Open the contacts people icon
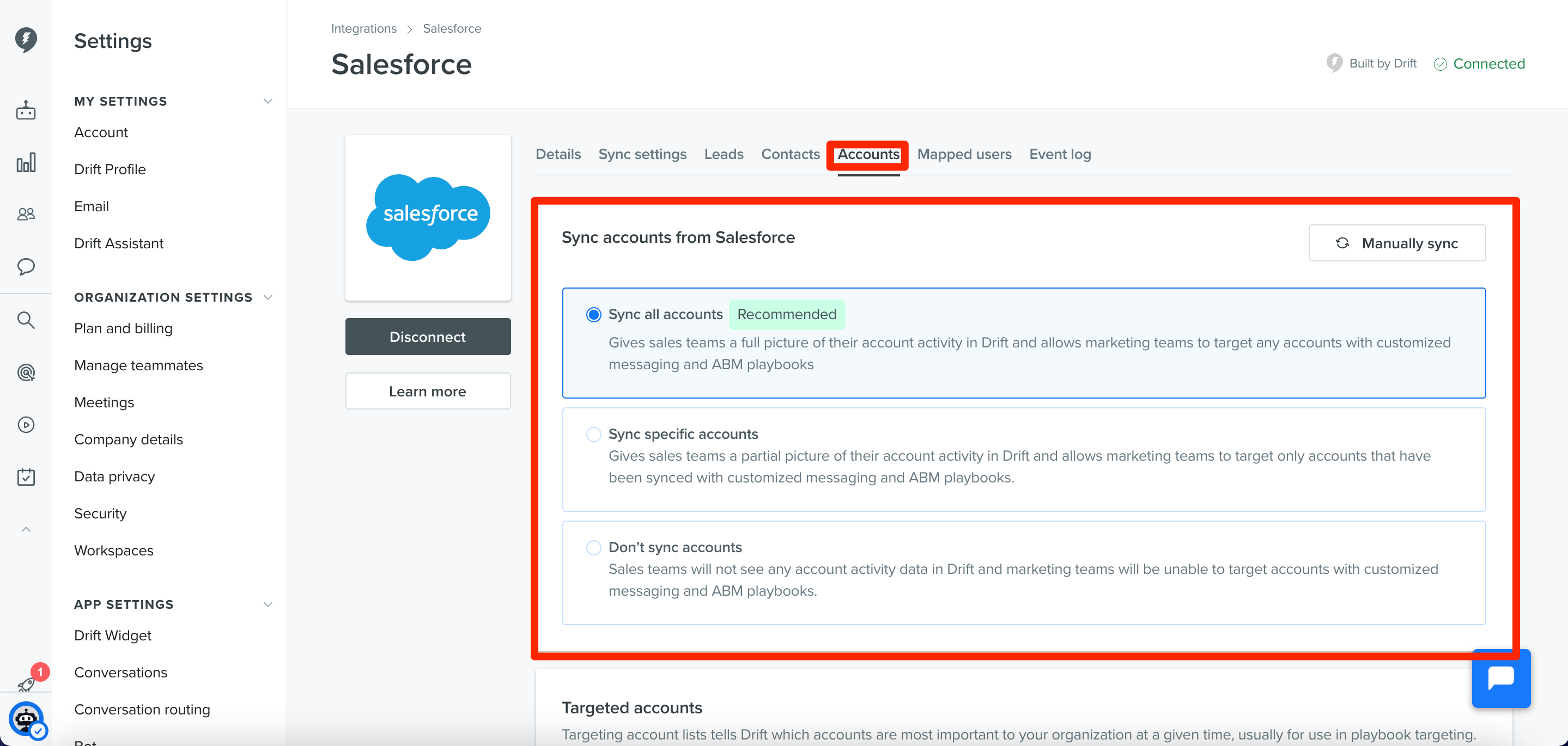 [26, 214]
